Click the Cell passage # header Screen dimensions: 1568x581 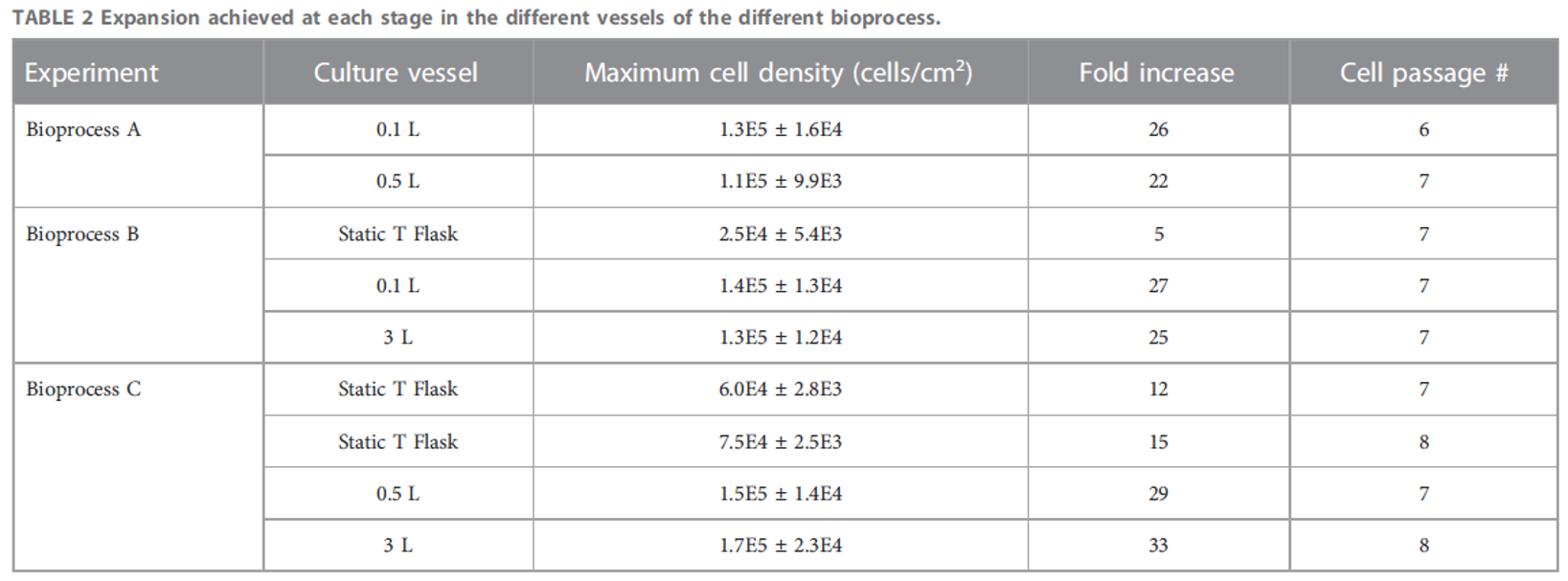click(1423, 73)
